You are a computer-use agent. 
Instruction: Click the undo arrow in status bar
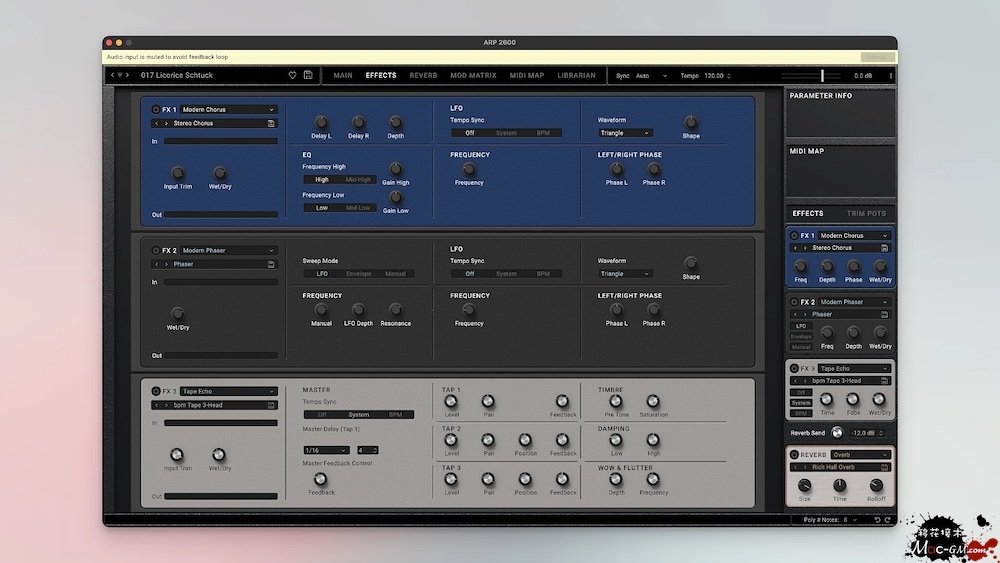coord(877,520)
